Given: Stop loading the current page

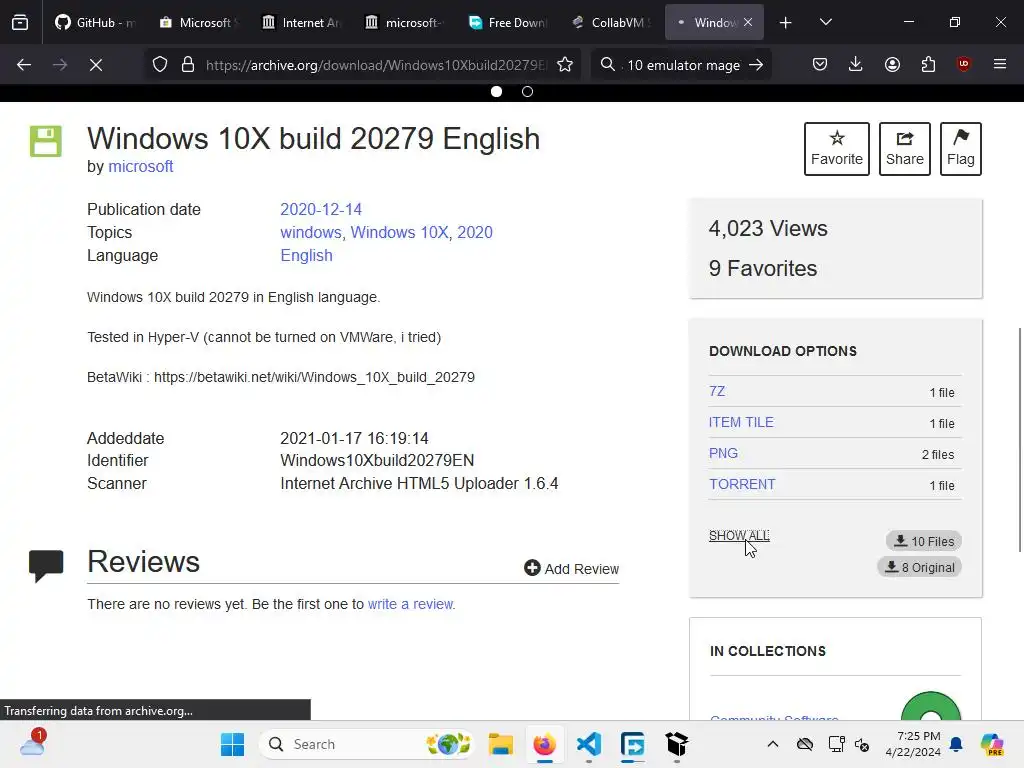Looking at the screenshot, I should (96, 65).
